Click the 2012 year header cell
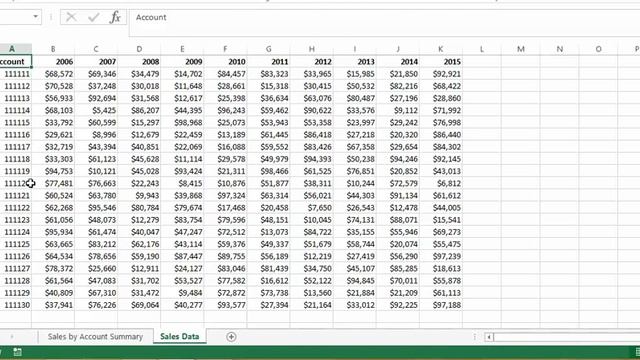 311,62
